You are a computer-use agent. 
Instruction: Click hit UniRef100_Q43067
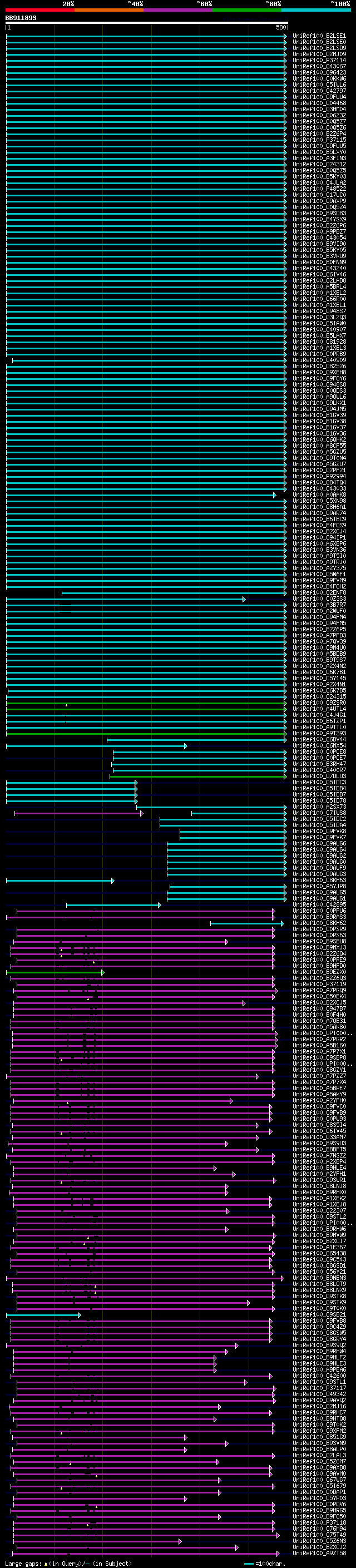coord(319,66)
